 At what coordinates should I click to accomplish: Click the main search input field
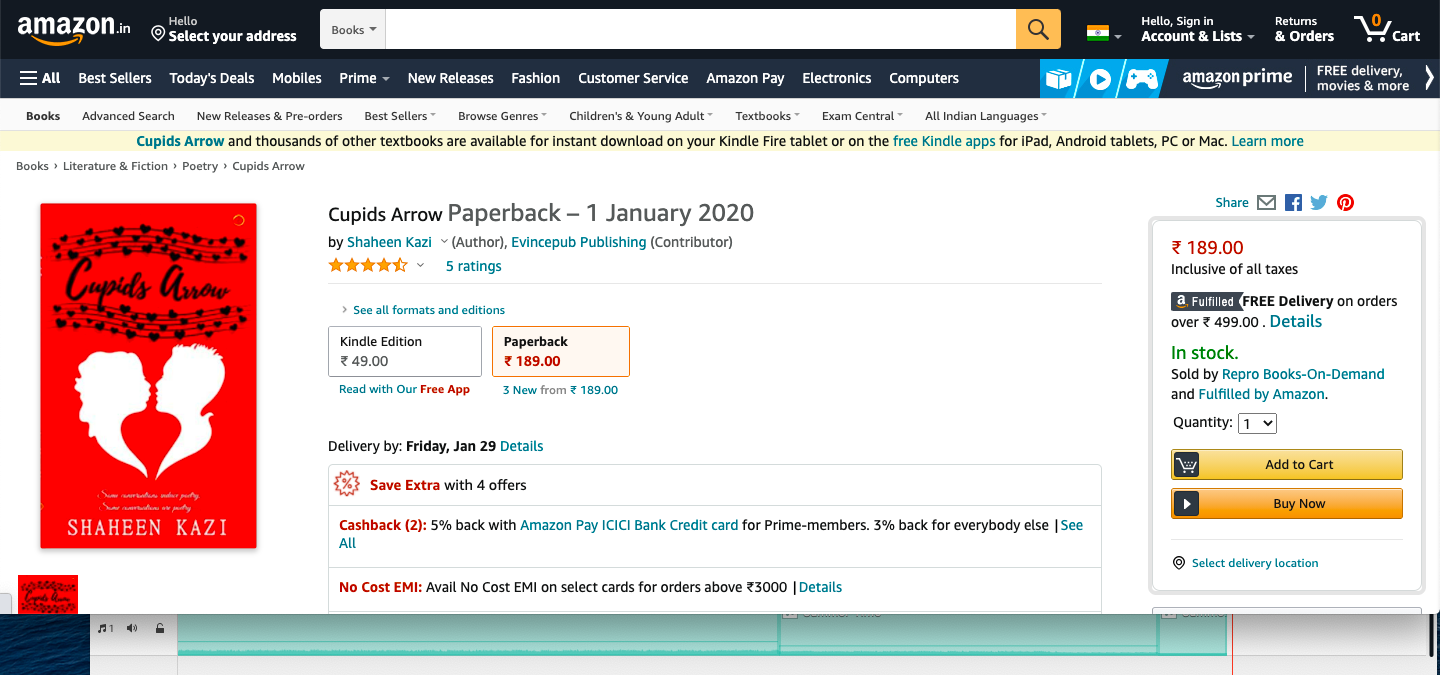click(701, 29)
